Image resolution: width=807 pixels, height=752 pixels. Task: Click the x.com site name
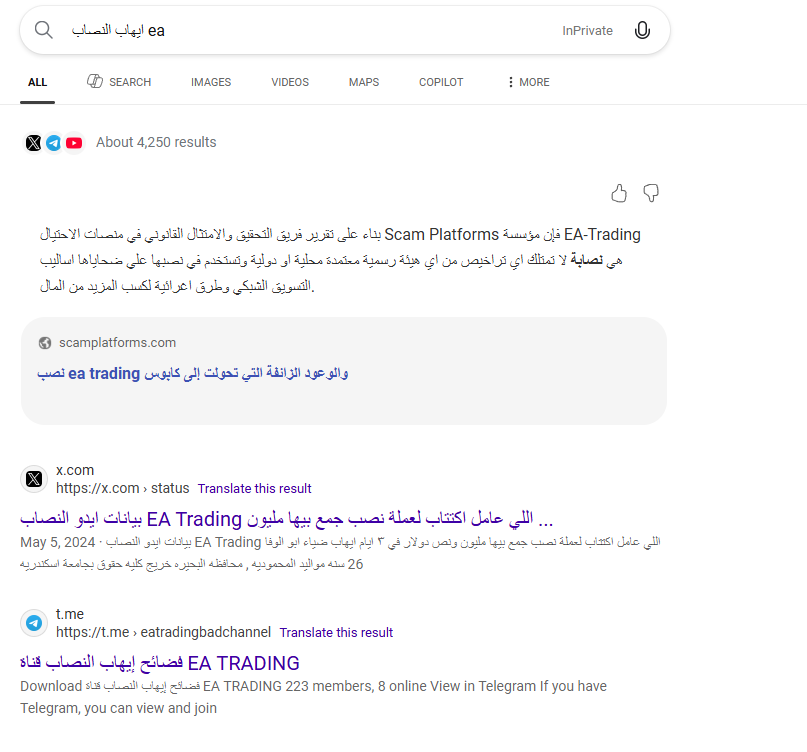tap(75, 470)
